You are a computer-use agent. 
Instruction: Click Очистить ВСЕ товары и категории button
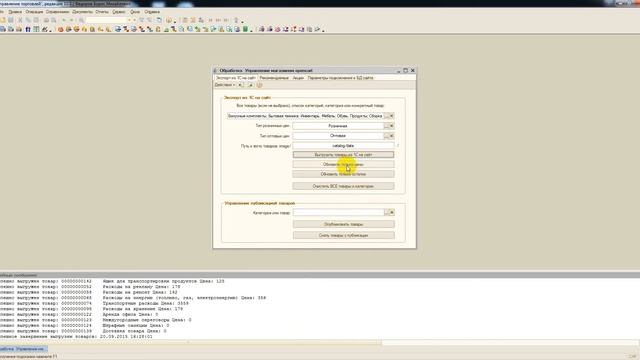[x=343, y=186]
